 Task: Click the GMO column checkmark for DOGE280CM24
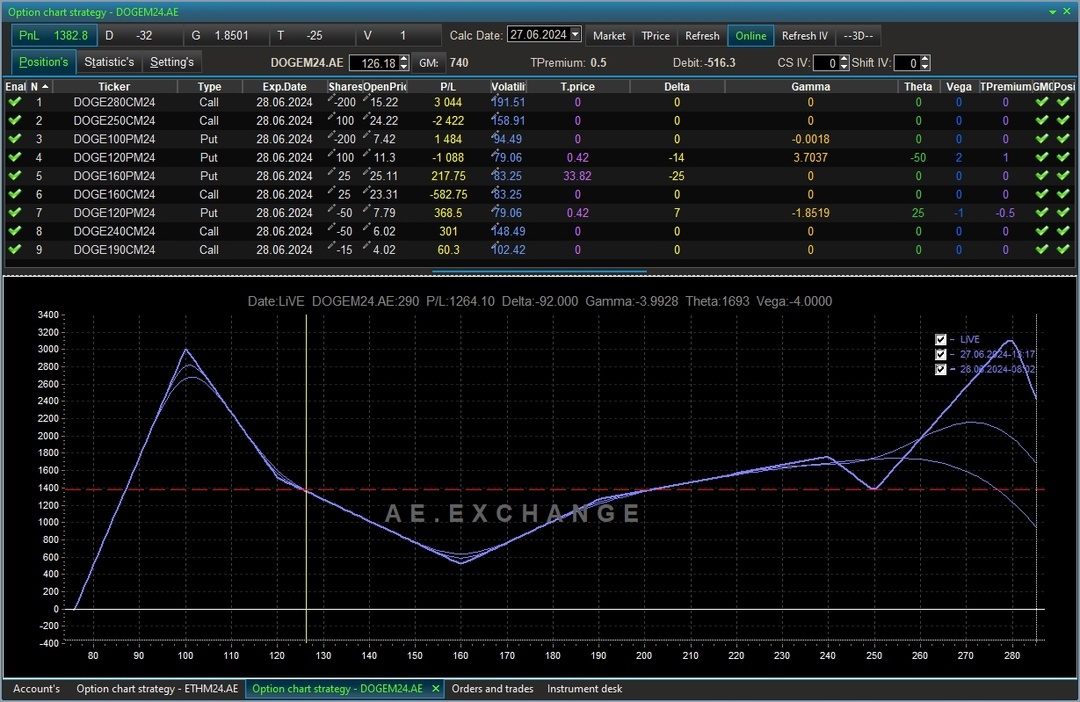click(x=1042, y=102)
